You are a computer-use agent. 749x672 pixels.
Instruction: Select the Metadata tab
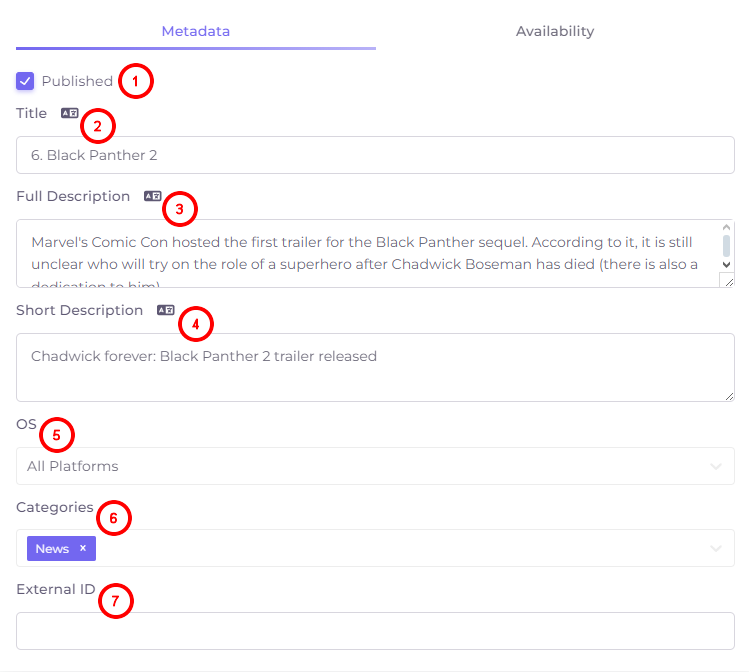click(x=196, y=31)
